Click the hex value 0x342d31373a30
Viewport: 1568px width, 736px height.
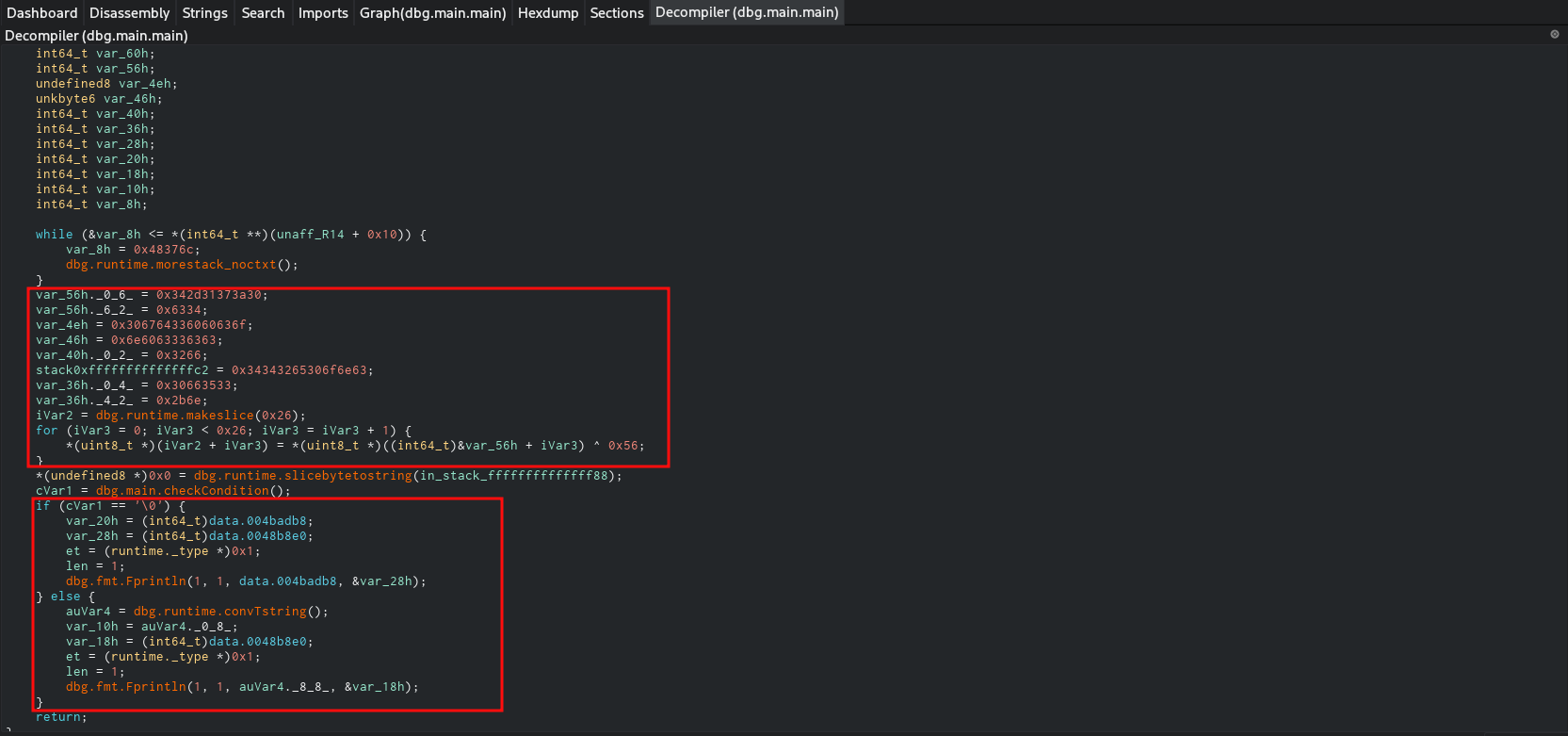point(211,295)
